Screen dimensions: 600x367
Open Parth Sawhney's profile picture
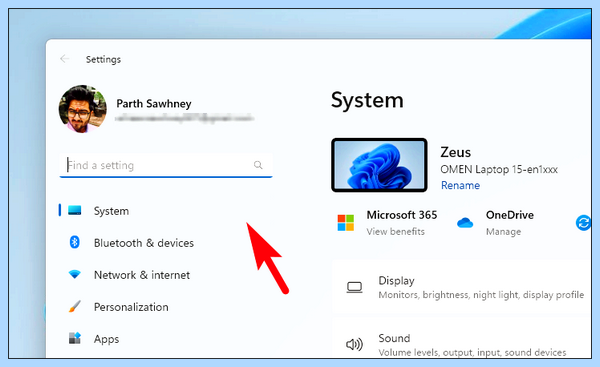83,109
